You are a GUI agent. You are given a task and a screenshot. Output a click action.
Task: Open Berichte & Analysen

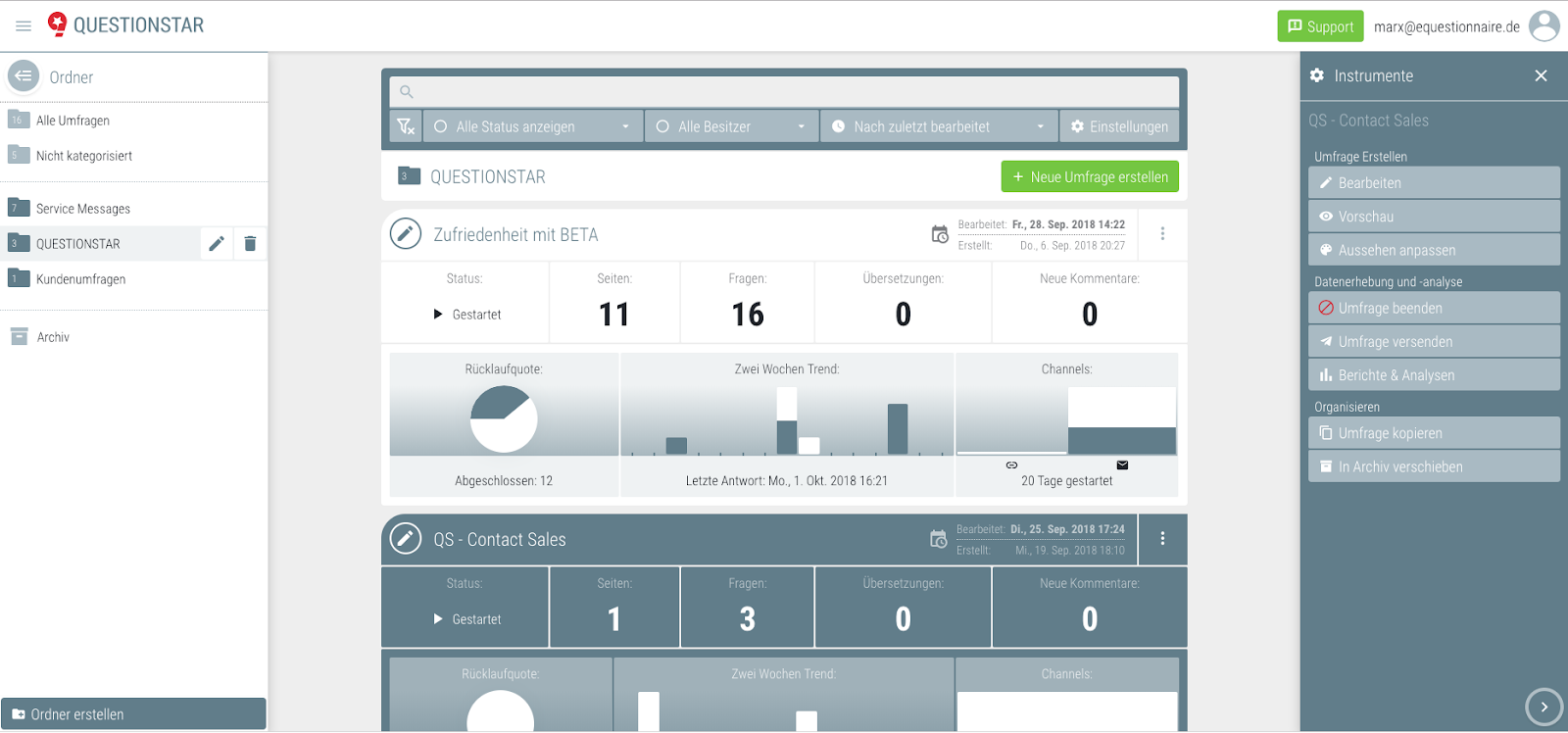1434,374
